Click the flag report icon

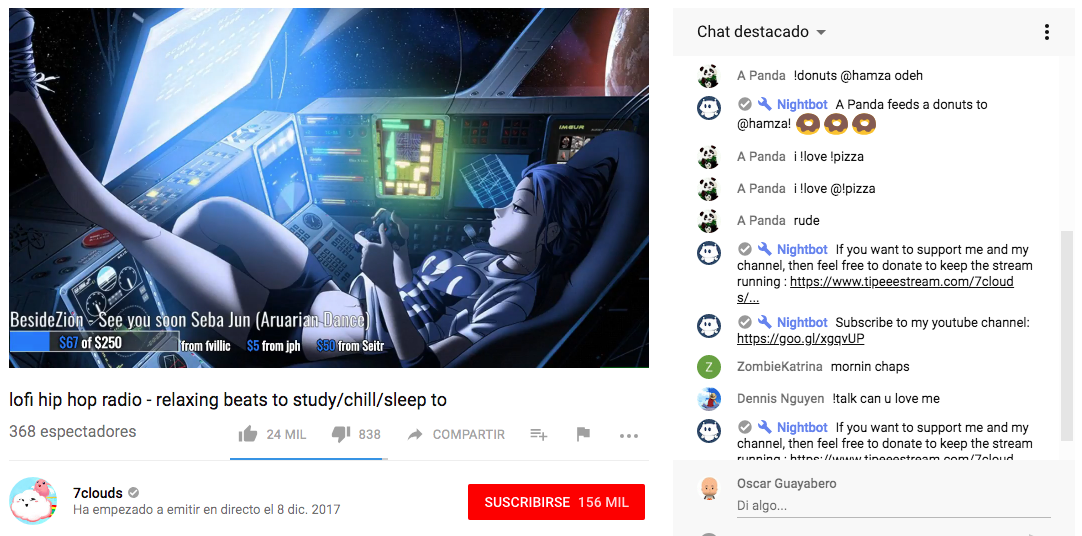583,434
